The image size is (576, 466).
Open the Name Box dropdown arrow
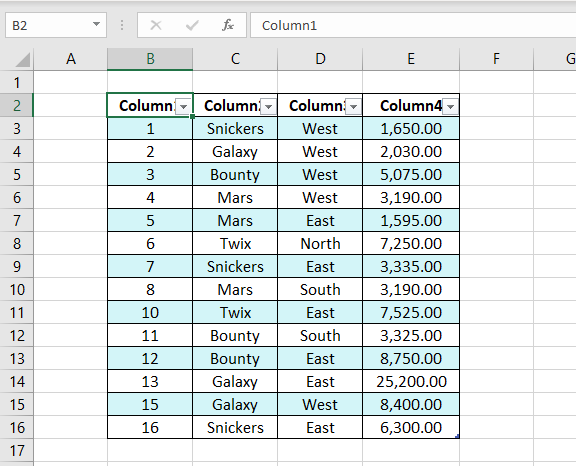[x=96, y=25]
